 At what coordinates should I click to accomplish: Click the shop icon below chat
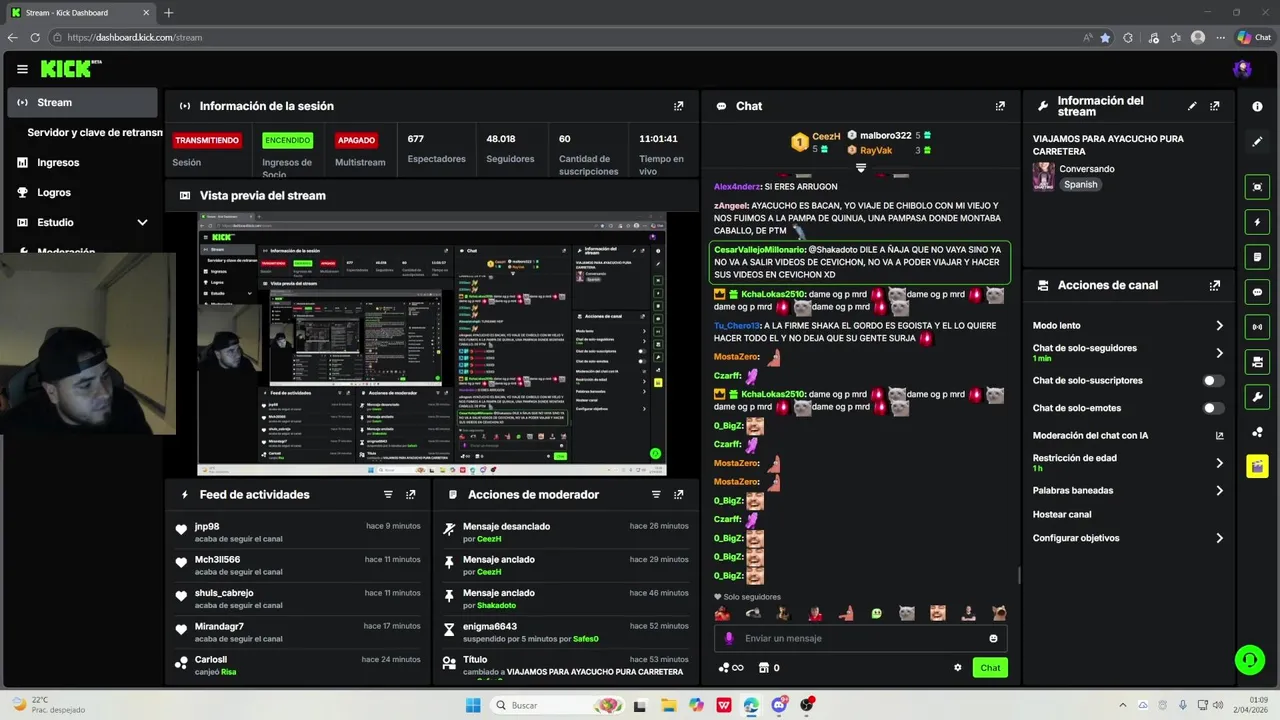point(764,667)
